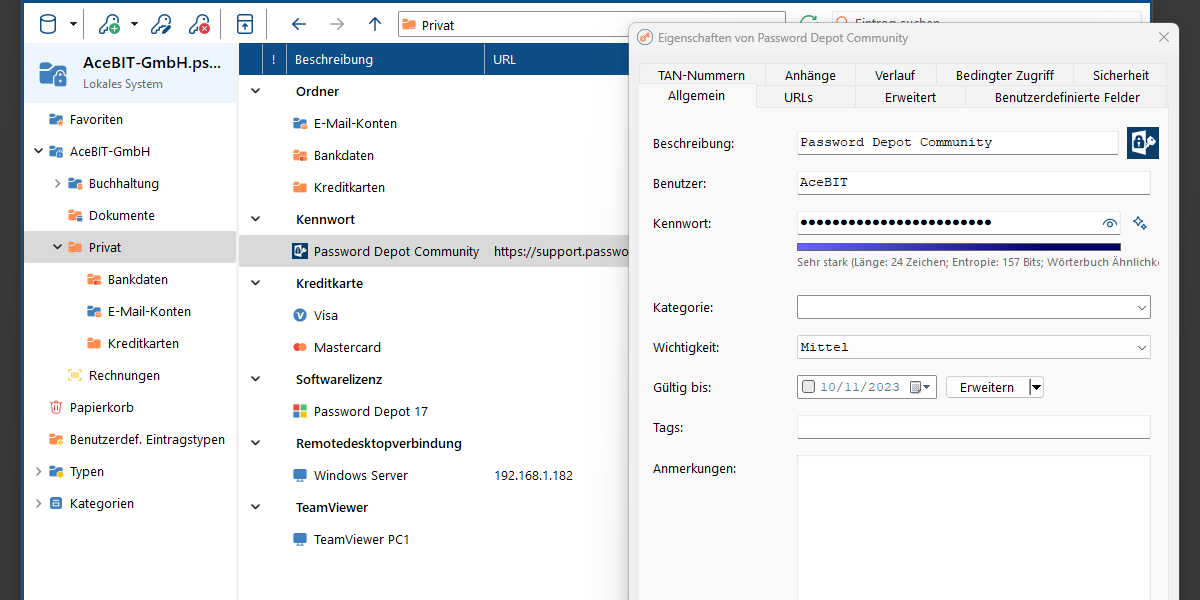The width and height of the screenshot is (1200, 600).
Task: Click the E-Mail-Konten folder icon in list
Action: [x=300, y=123]
